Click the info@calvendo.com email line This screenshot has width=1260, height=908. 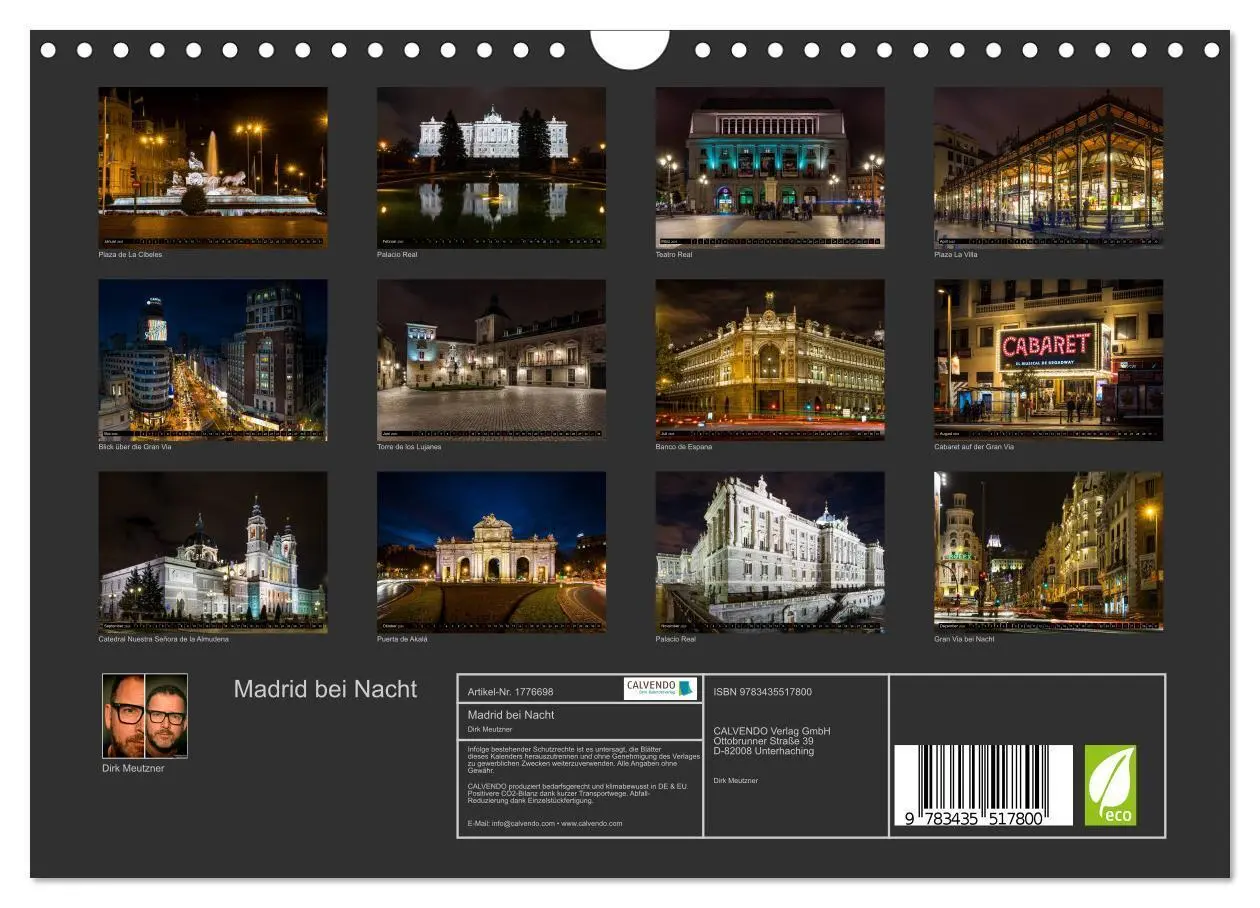click(x=545, y=824)
